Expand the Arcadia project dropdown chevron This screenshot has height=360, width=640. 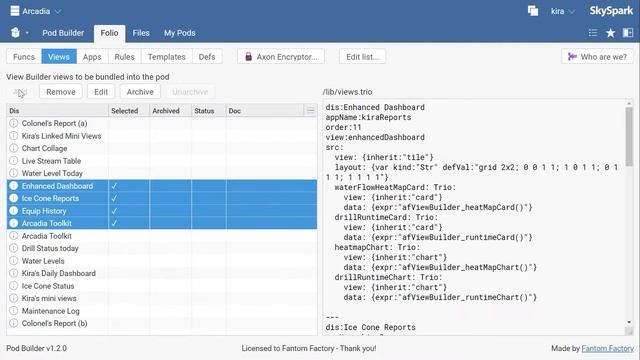[x=58, y=11]
